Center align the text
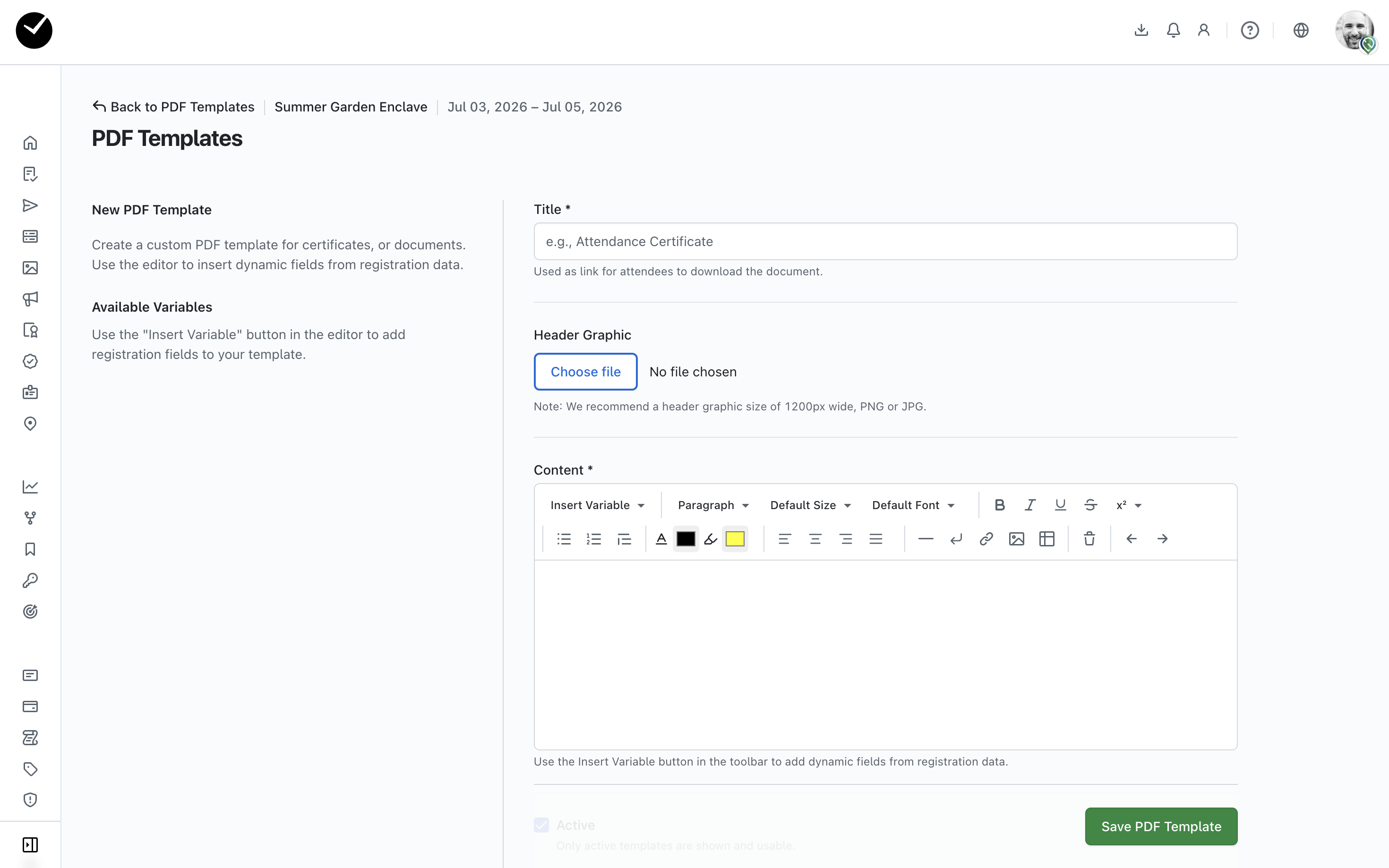The image size is (1389, 868). [x=815, y=538]
